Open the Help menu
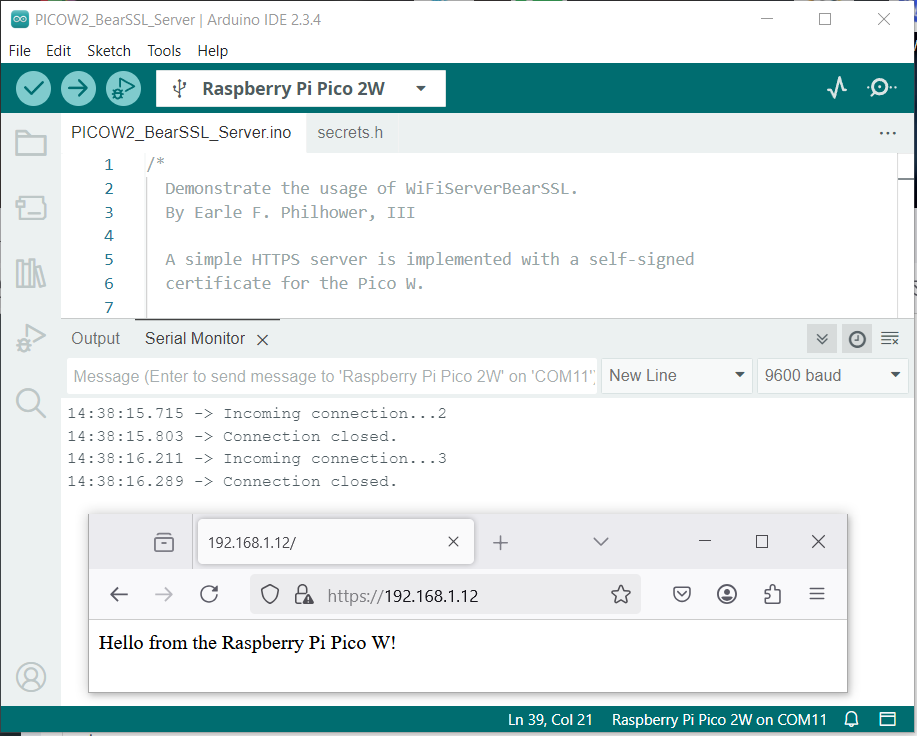The width and height of the screenshot is (917, 736). [x=212, y=51]
